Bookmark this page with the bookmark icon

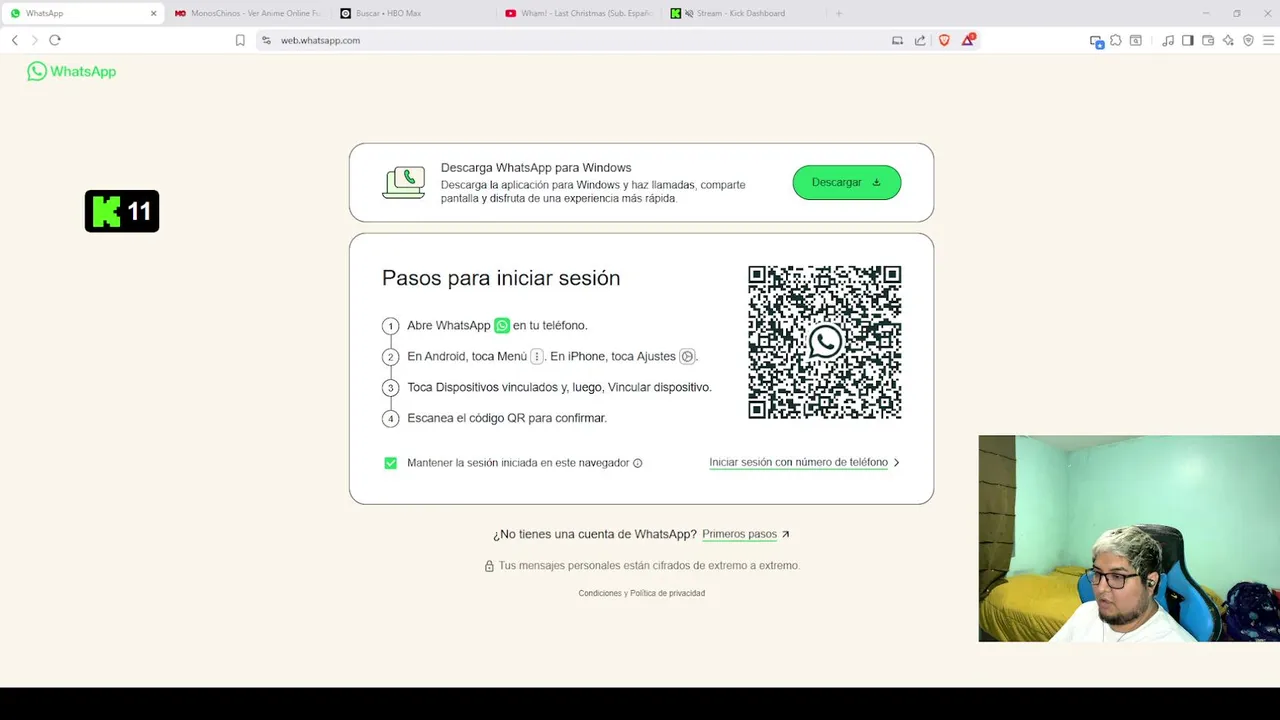coord(240,40)
